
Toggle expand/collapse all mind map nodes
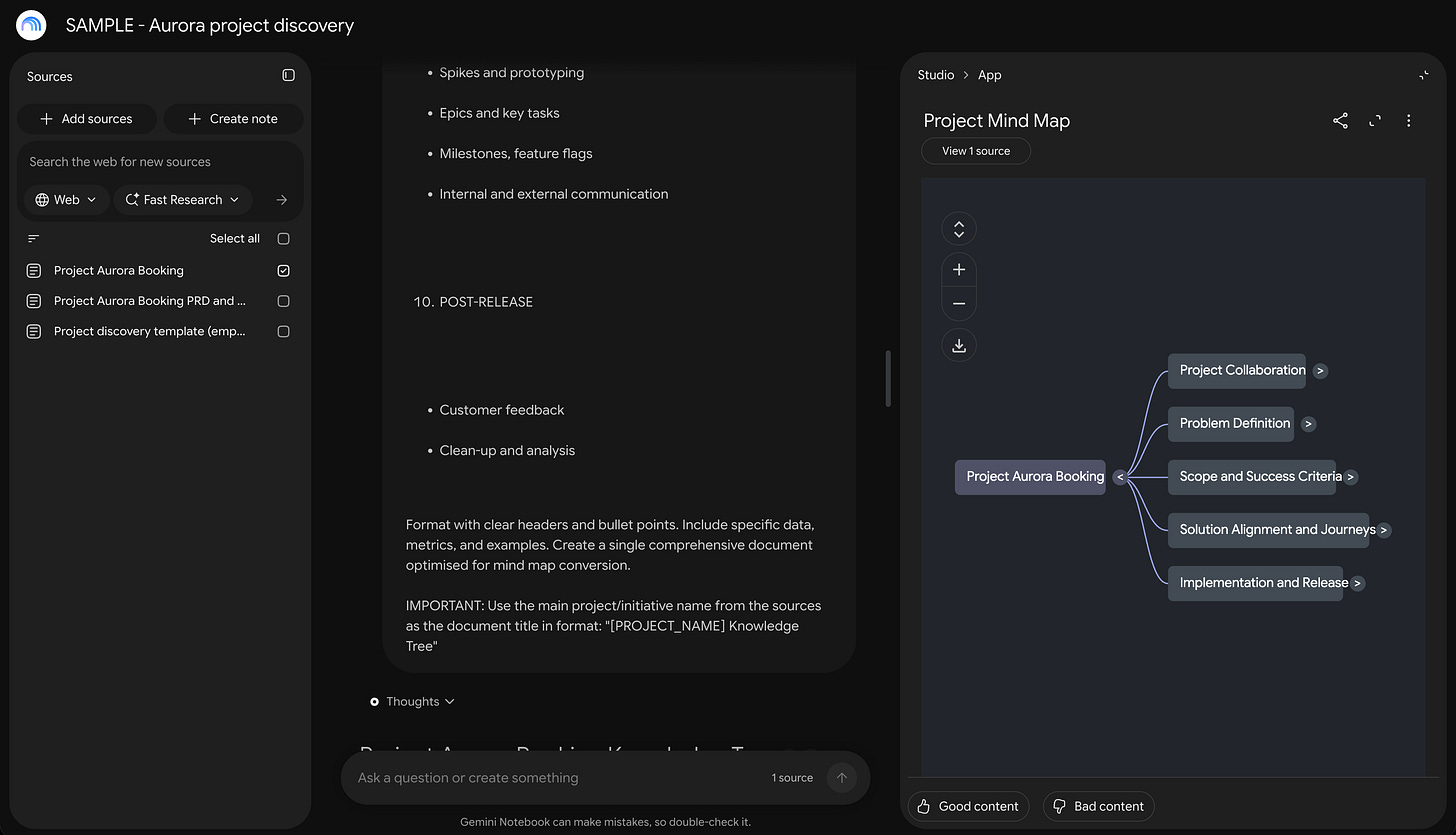(959, 229)
